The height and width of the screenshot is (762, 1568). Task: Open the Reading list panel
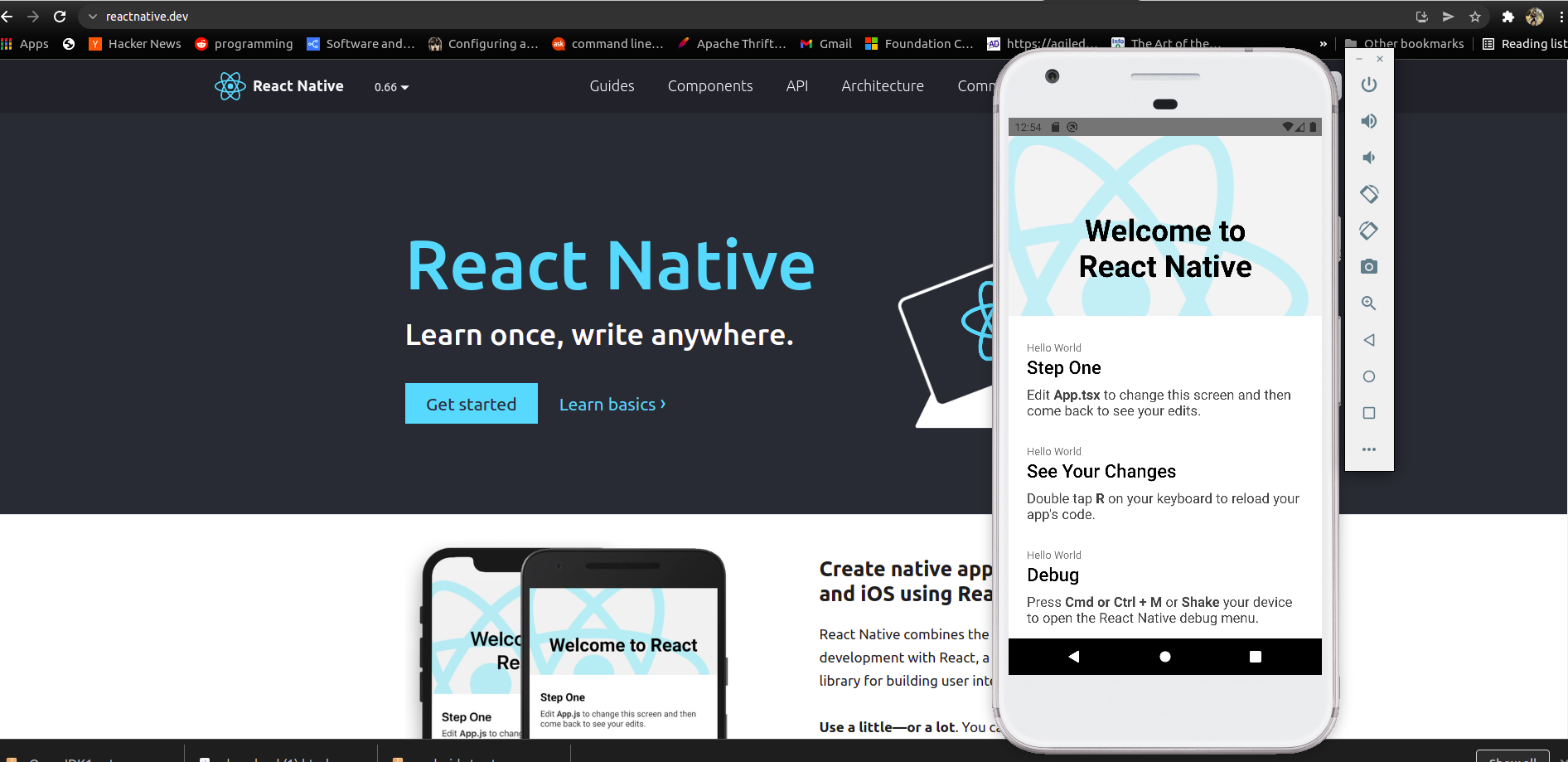1525,44
